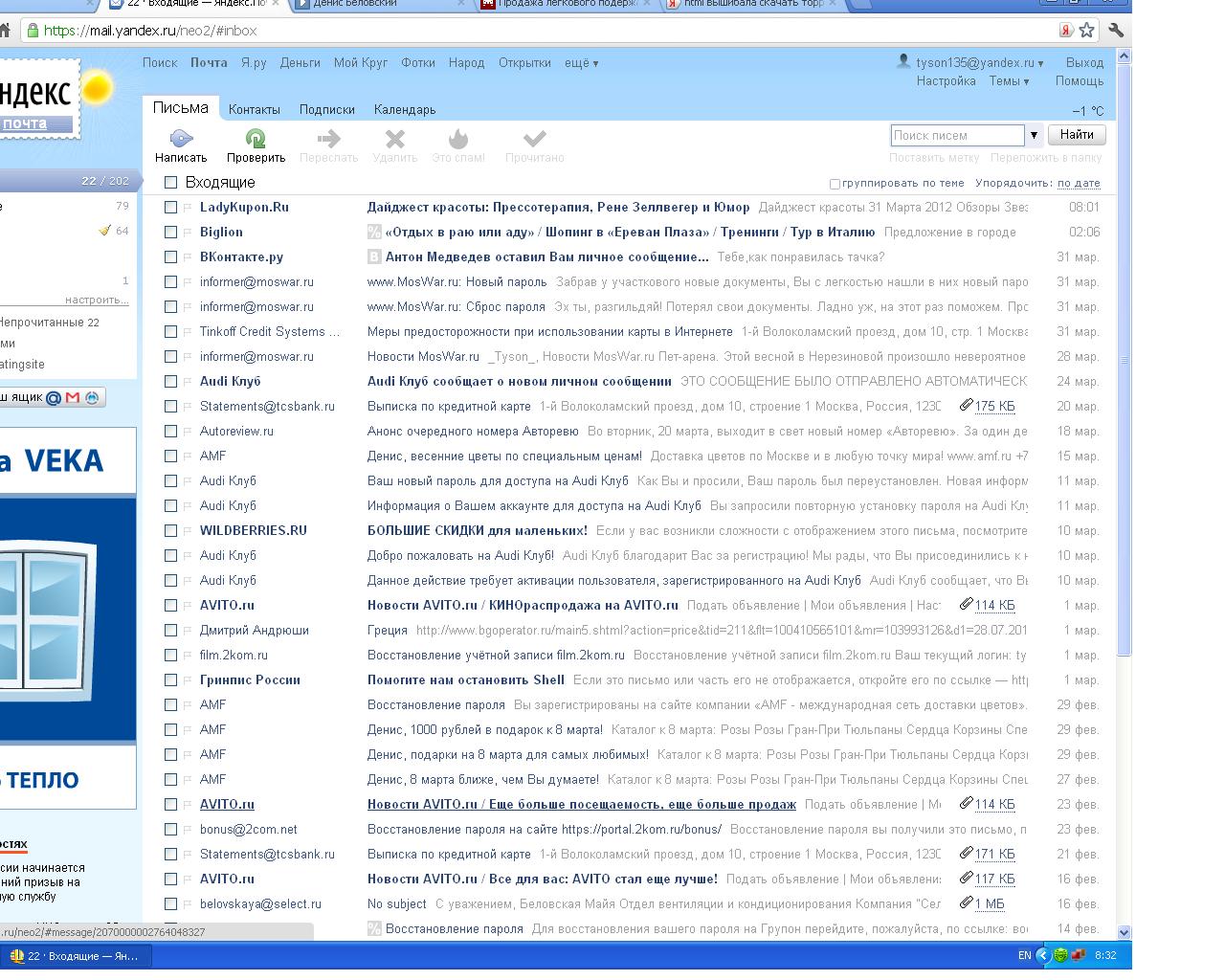Tick the Autoreview.ru message checkbox
This screenshot has width=1225, height=980.
pyautogui.click(x=170, y=431)
